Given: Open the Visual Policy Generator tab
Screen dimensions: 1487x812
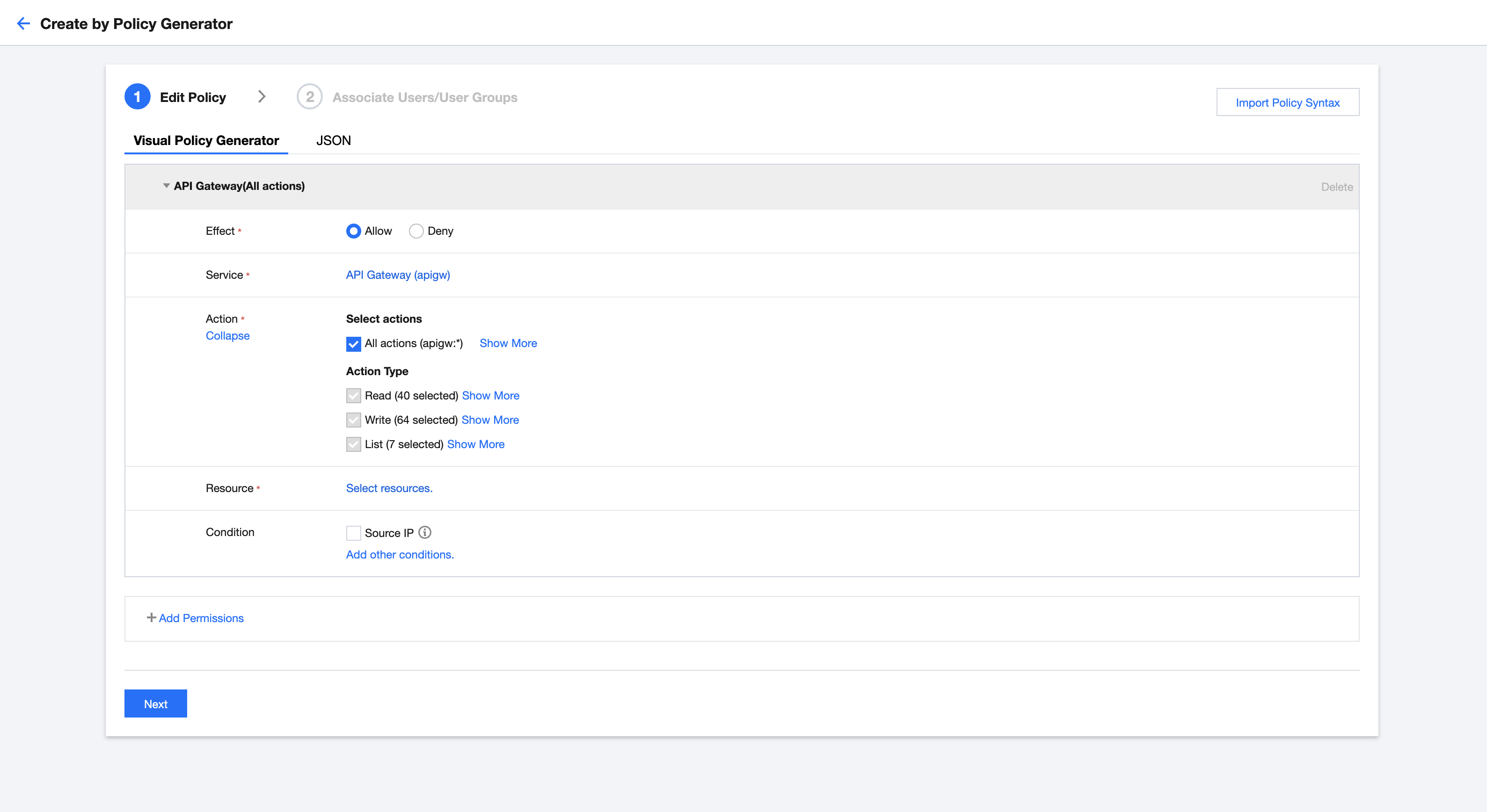Looking at the screenshot, I should [206, 141].
